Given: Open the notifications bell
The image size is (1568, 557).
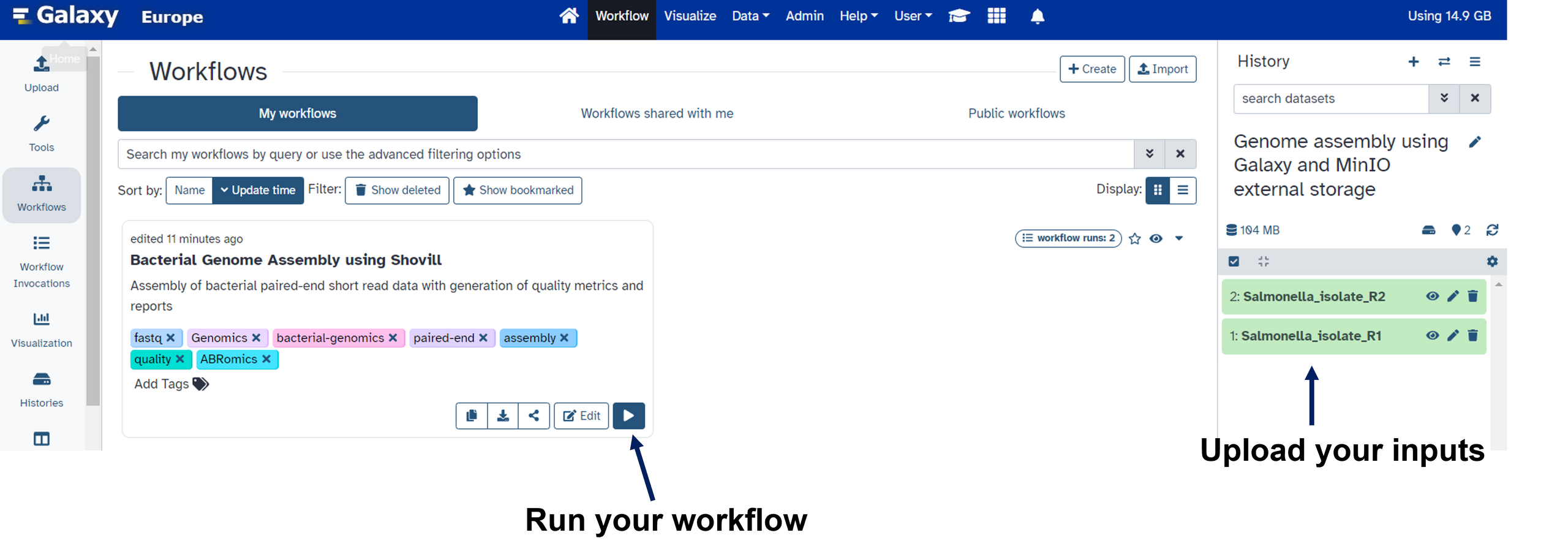Looking at the screenshot, I should coord(1037,17).
